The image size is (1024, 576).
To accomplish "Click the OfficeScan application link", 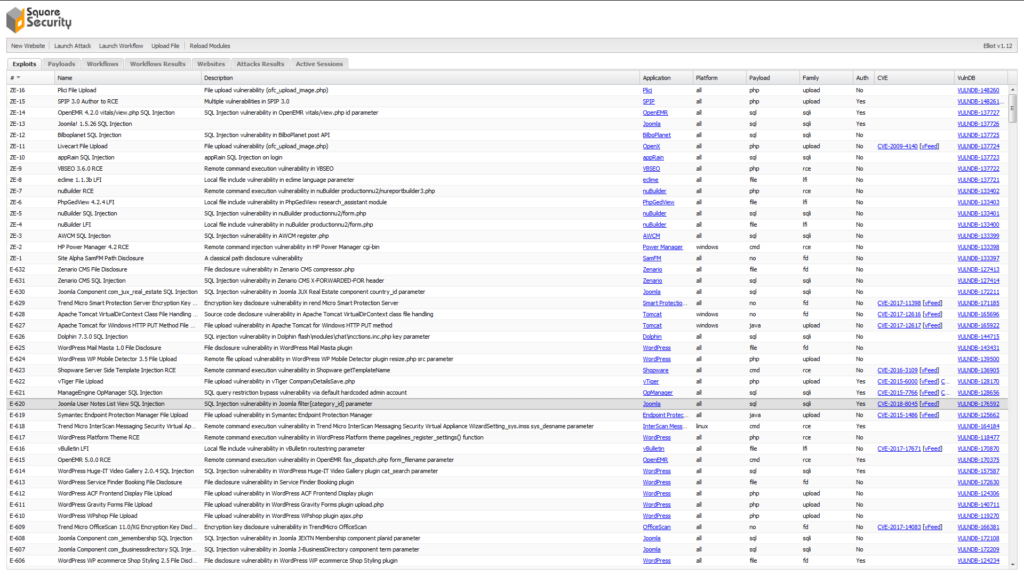I will click(656, 527).
